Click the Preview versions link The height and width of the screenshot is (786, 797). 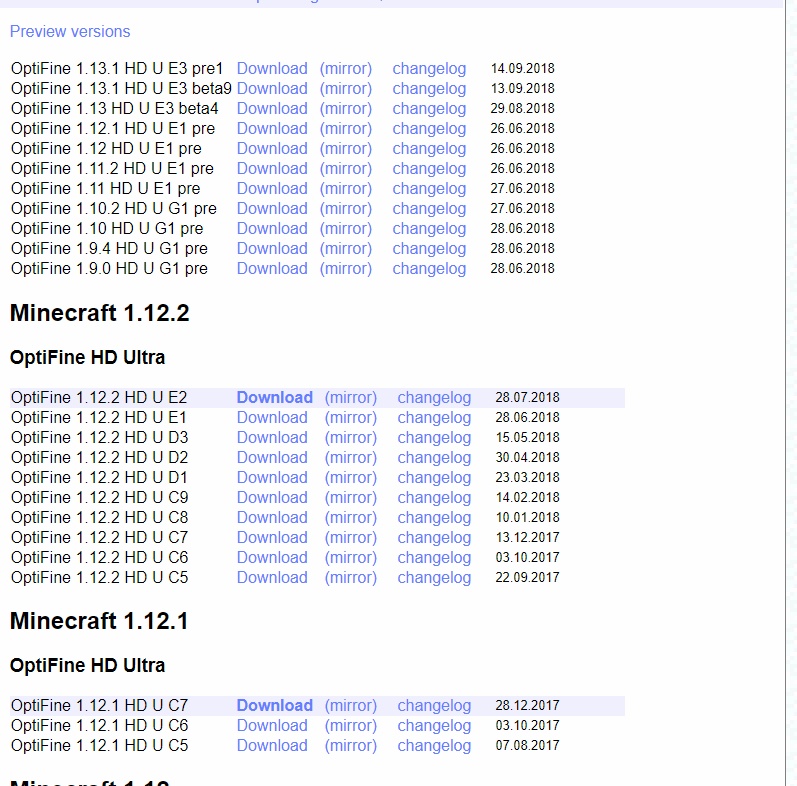point(70,32)
